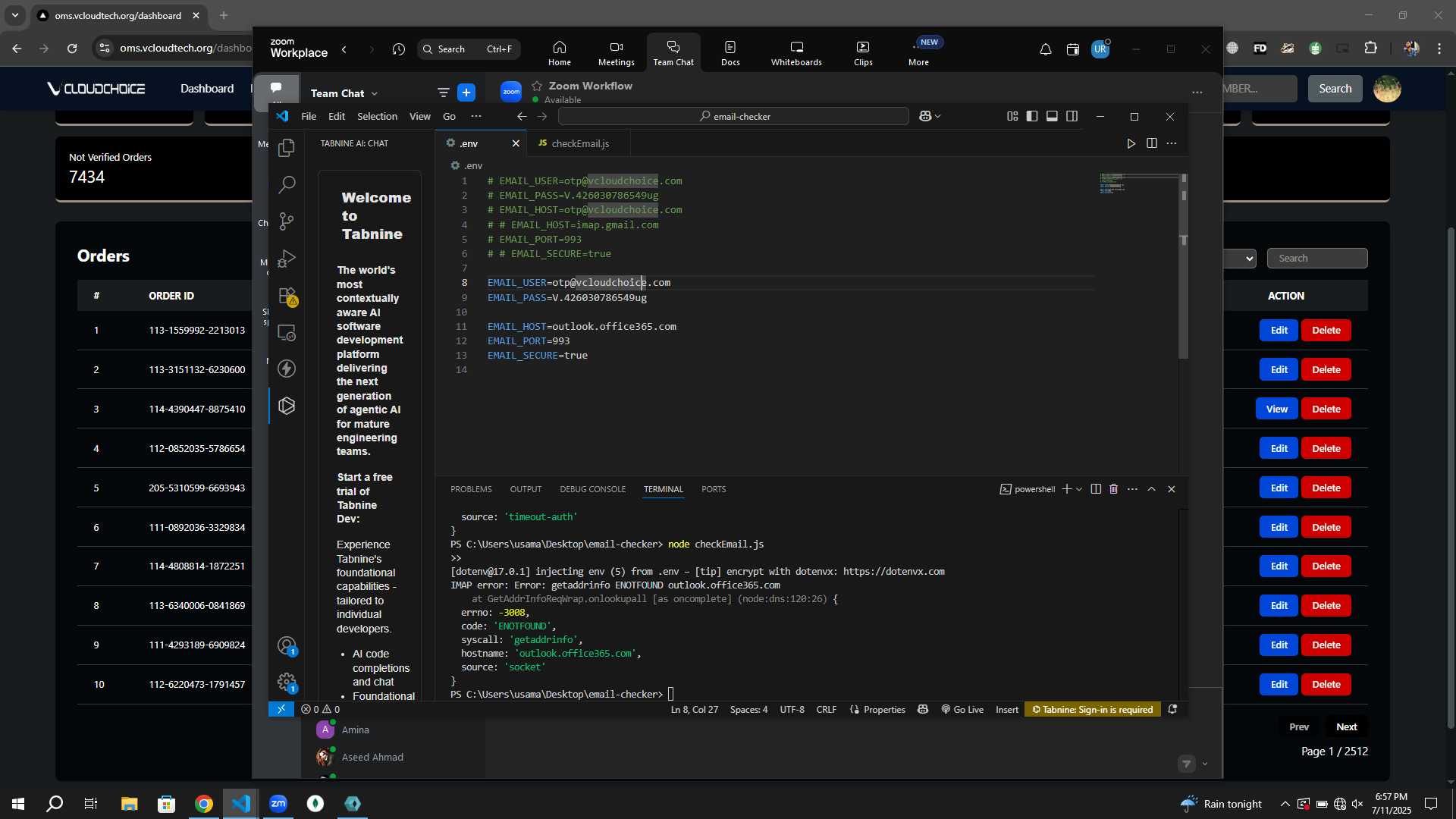Go to Next page of orders

point(1346,727)
